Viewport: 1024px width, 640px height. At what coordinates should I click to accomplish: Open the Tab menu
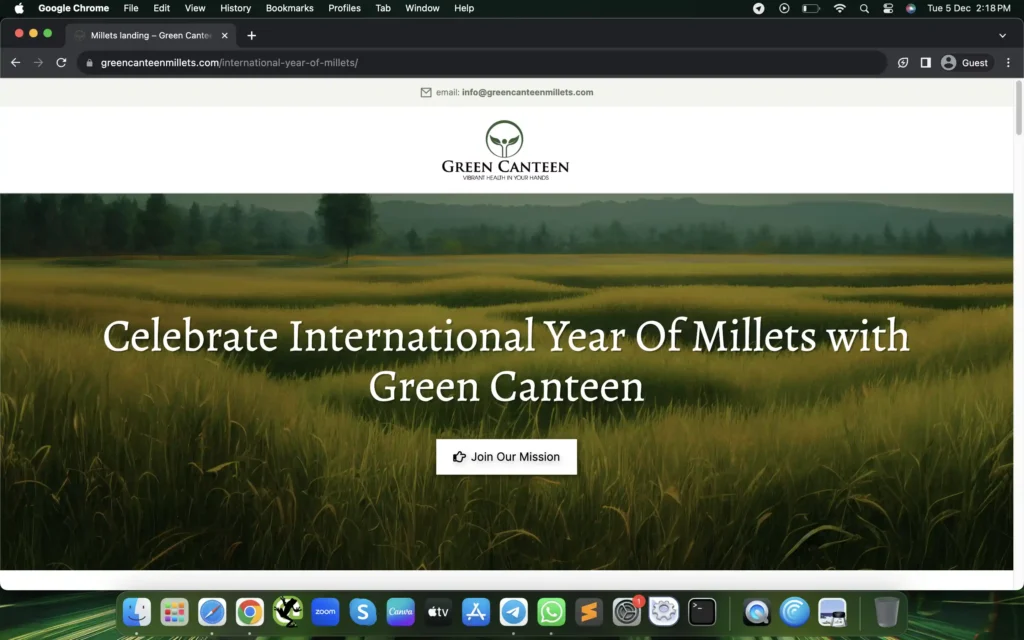[383, 8]
